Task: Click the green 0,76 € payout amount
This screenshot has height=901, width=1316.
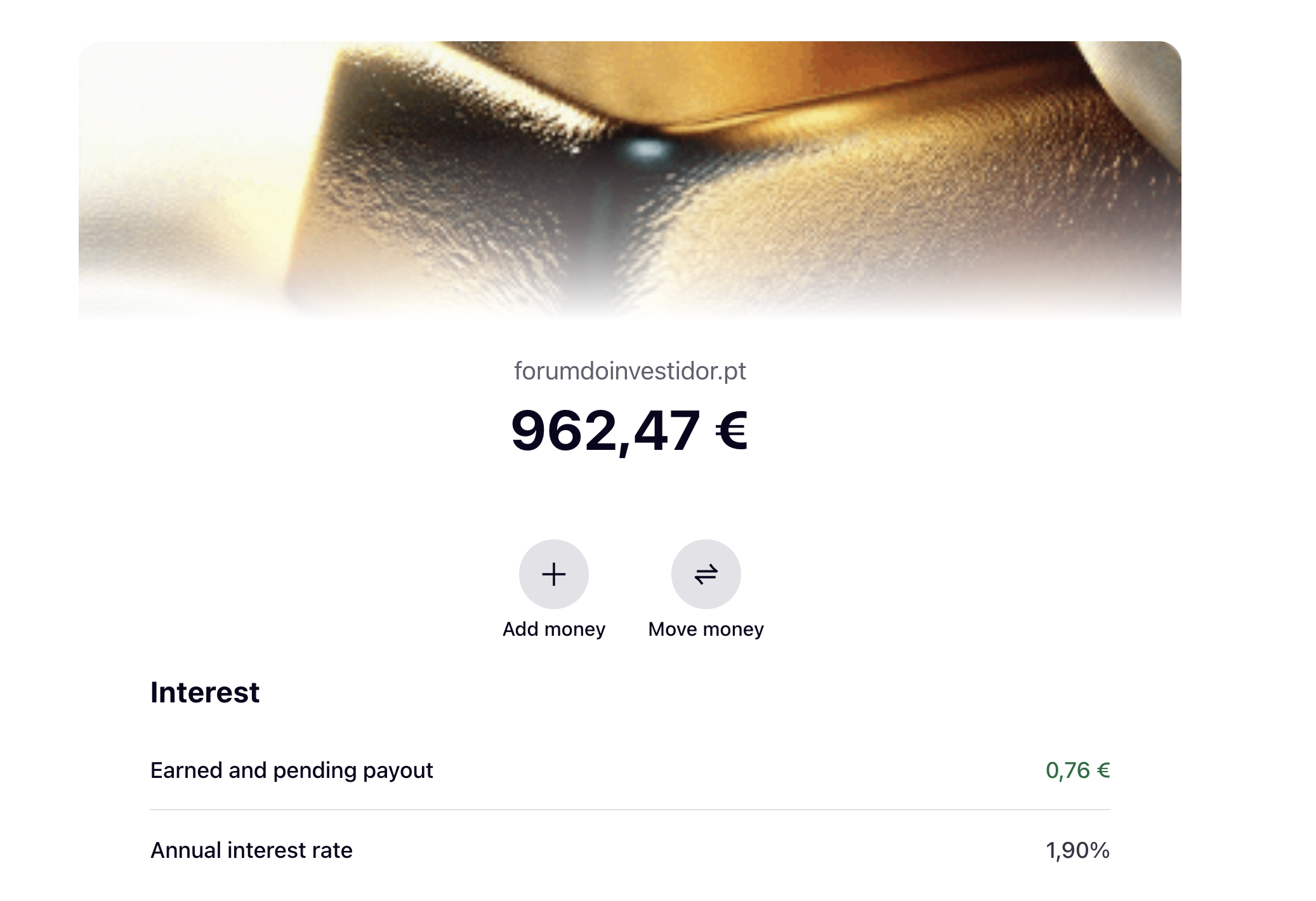Action: pos(1077,770)
